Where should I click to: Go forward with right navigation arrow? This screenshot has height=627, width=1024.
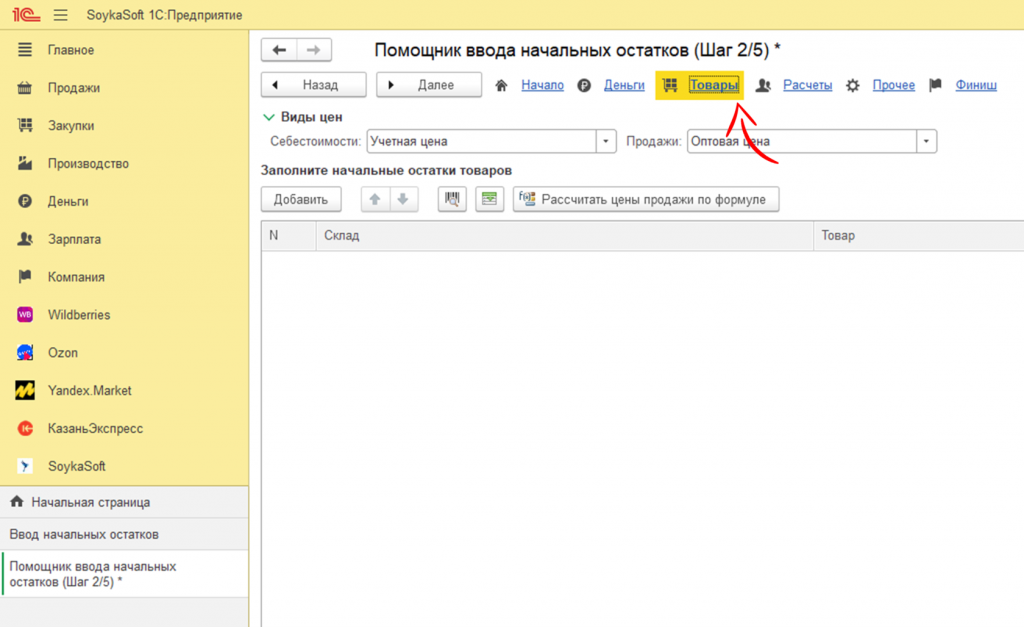click(x=314, y=50)
